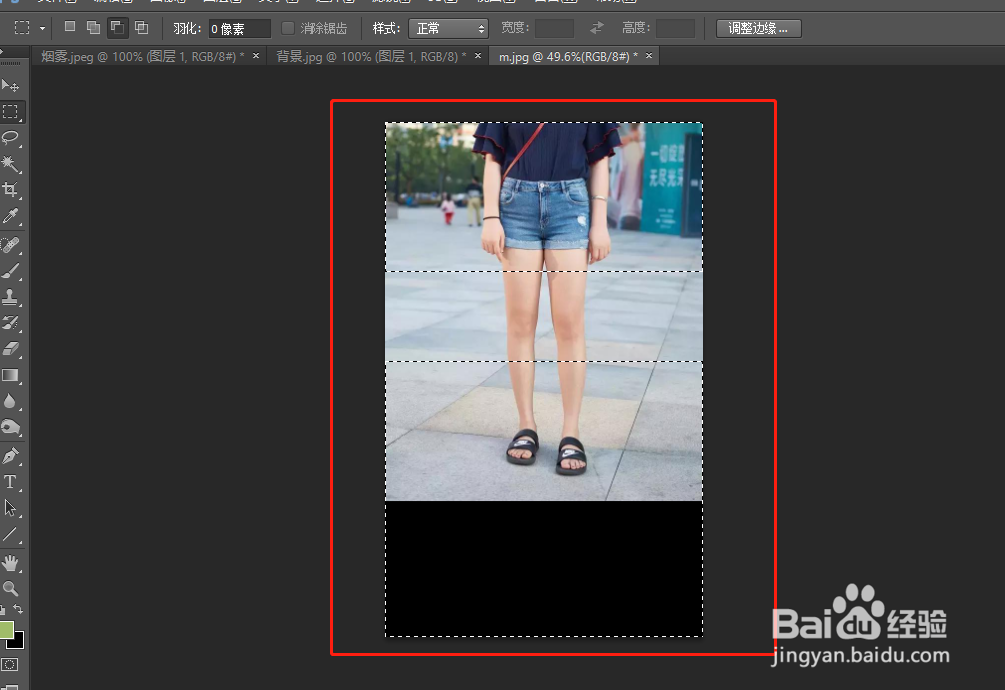1005x690 pixels.
Task: Select the Healing Brush tool
Action: click(x=10, y=245)
